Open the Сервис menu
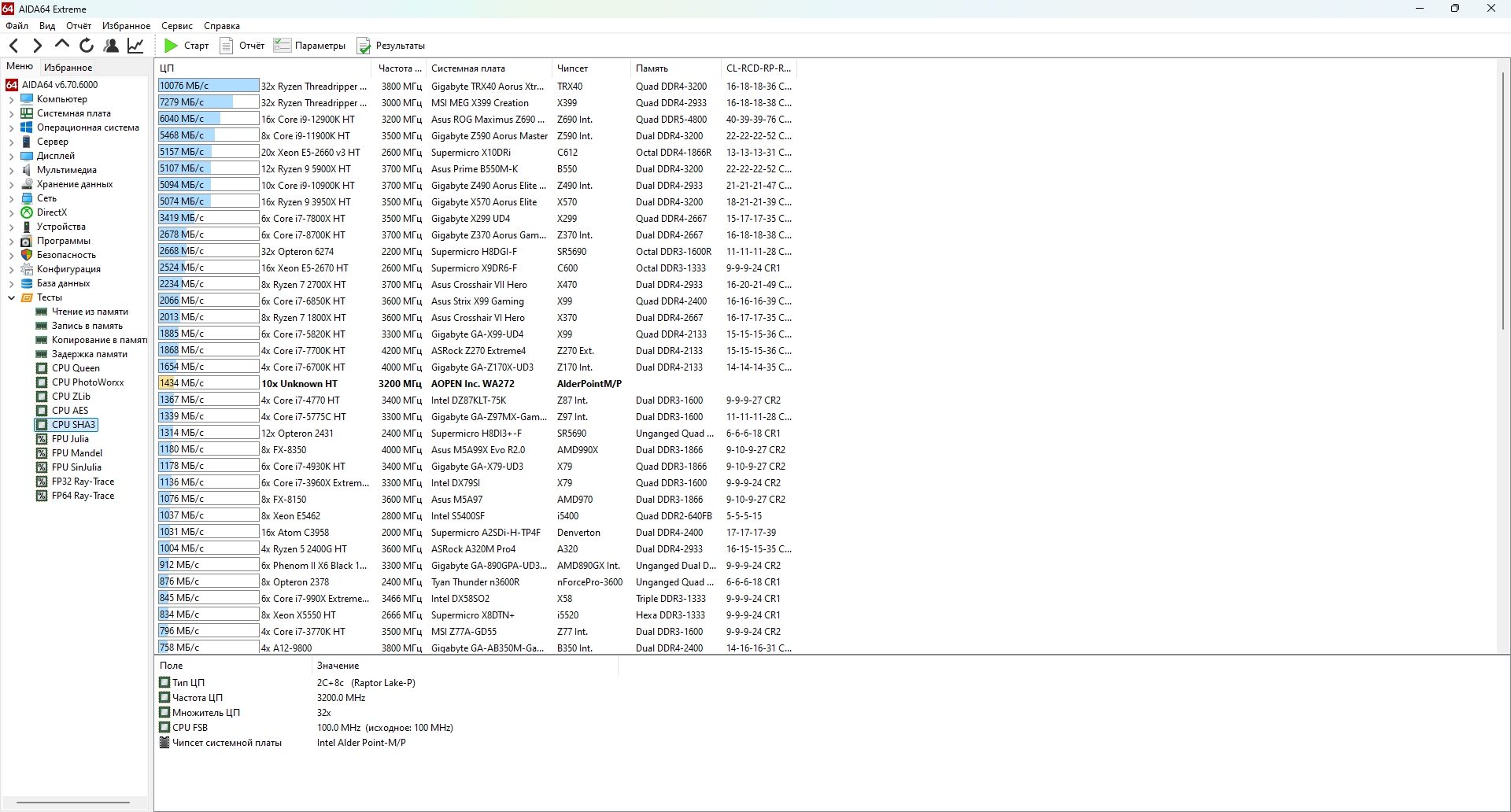 [177, 26]
